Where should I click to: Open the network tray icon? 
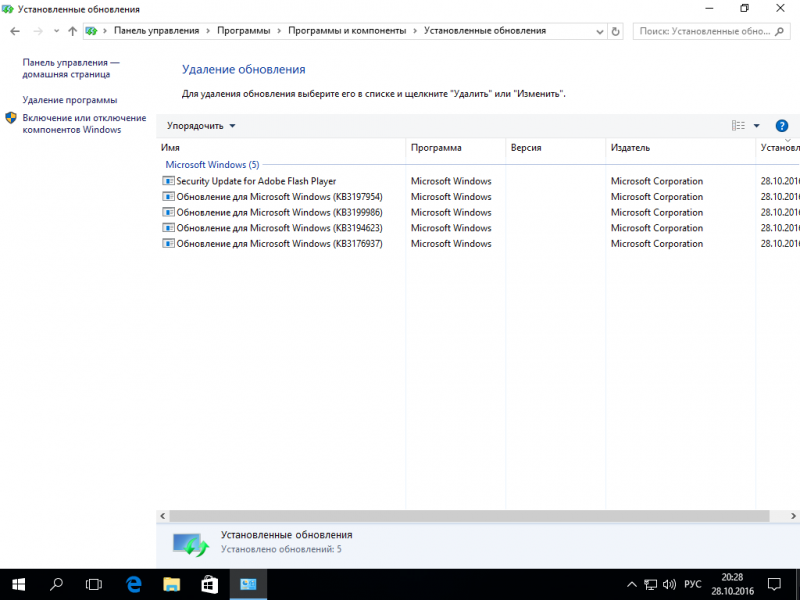651,585
